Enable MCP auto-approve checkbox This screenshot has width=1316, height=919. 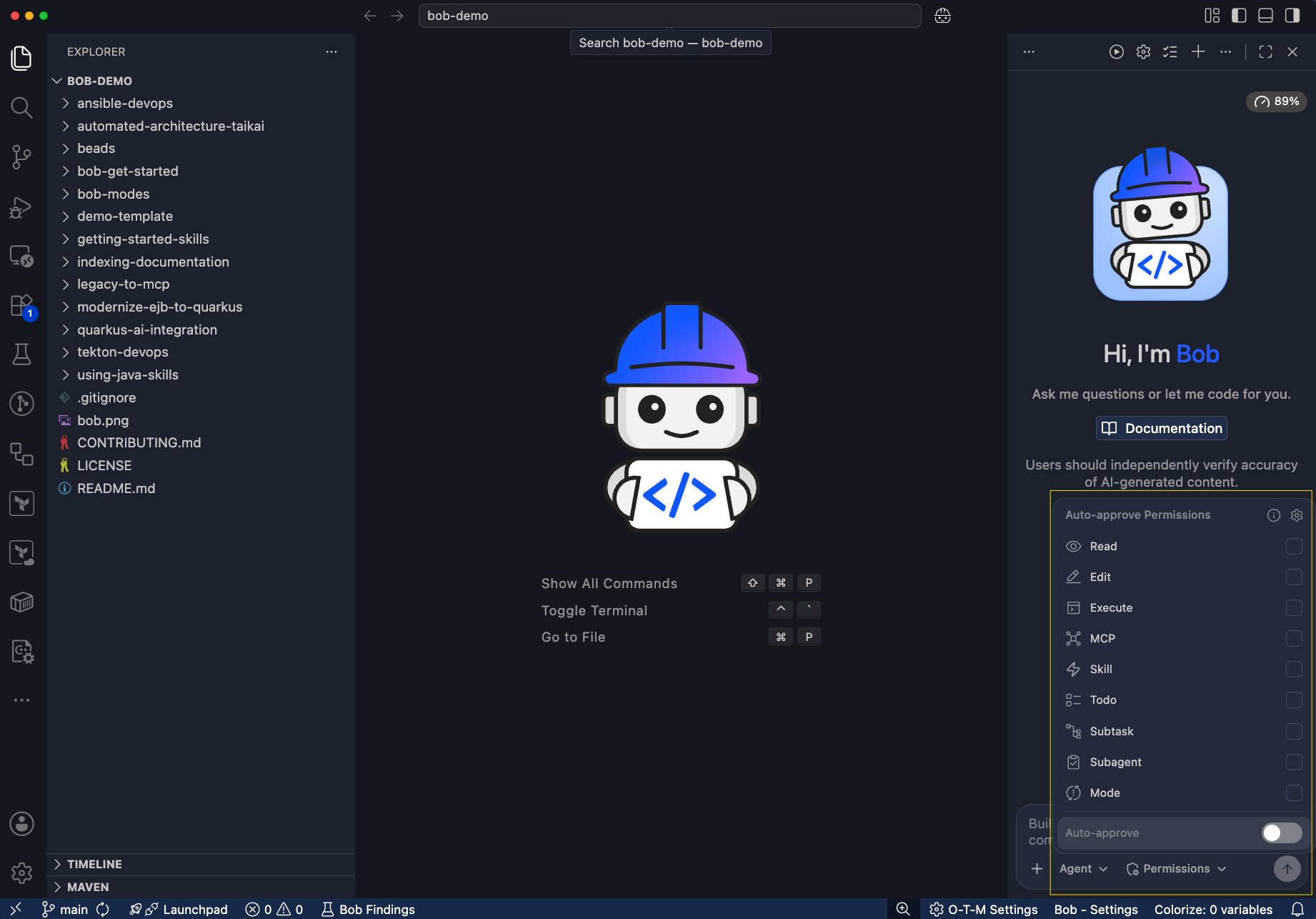(x=1294, y=639)
